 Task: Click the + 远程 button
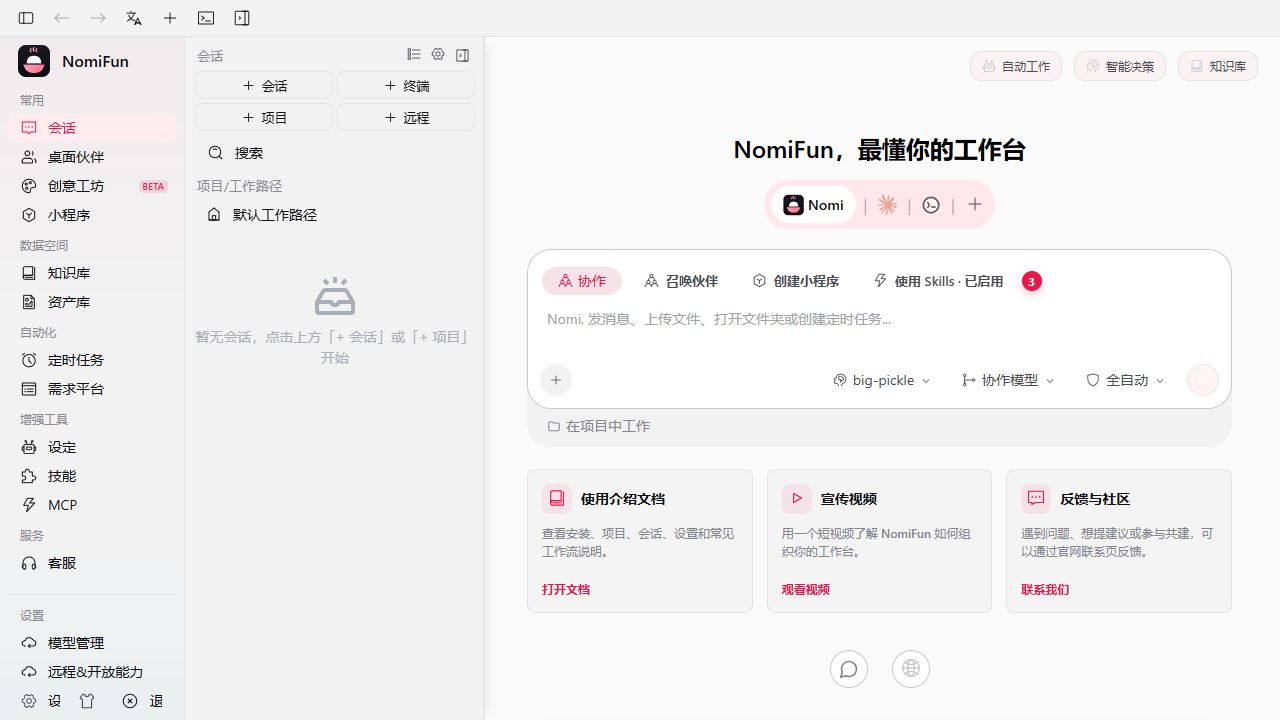(x=406, y=117)
